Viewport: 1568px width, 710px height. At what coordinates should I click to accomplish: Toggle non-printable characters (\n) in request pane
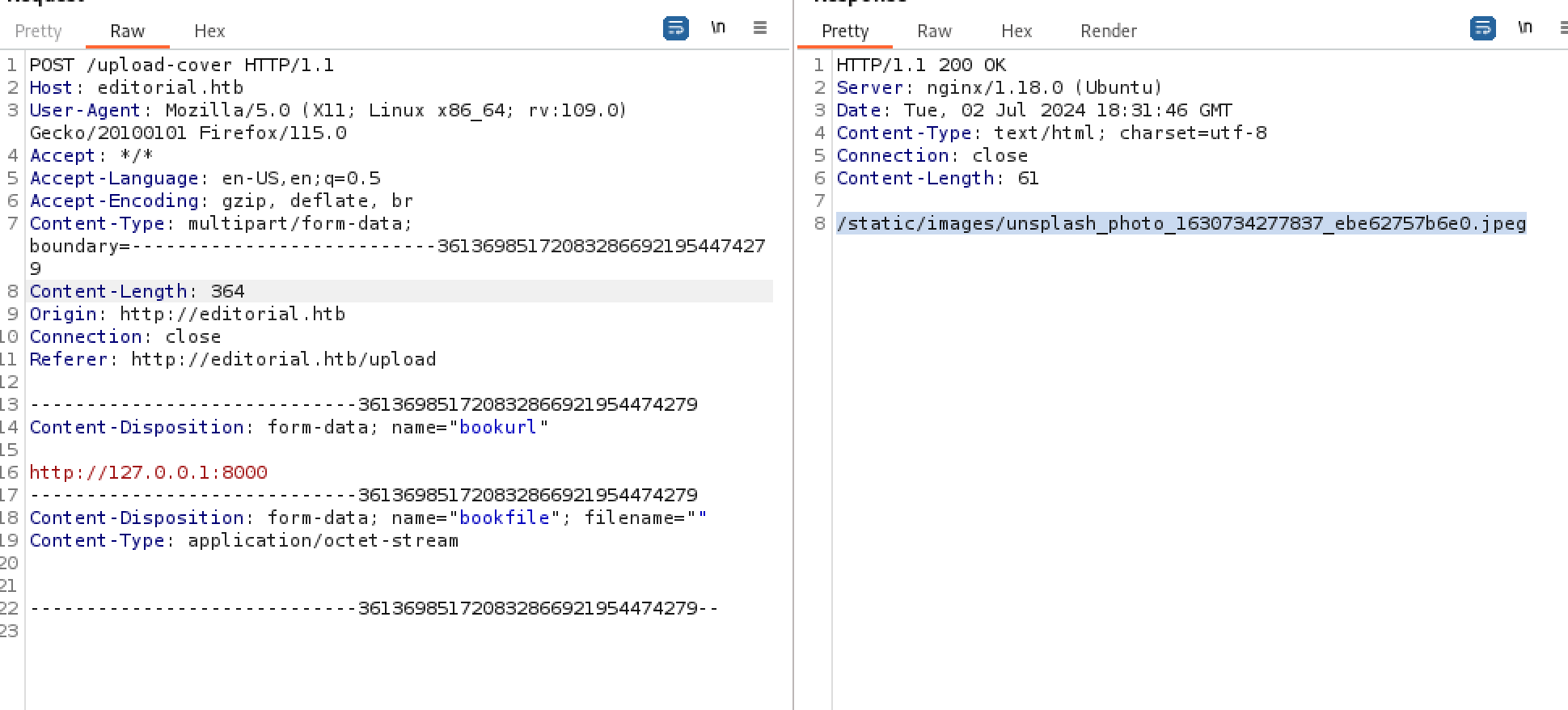pos(718,28)
